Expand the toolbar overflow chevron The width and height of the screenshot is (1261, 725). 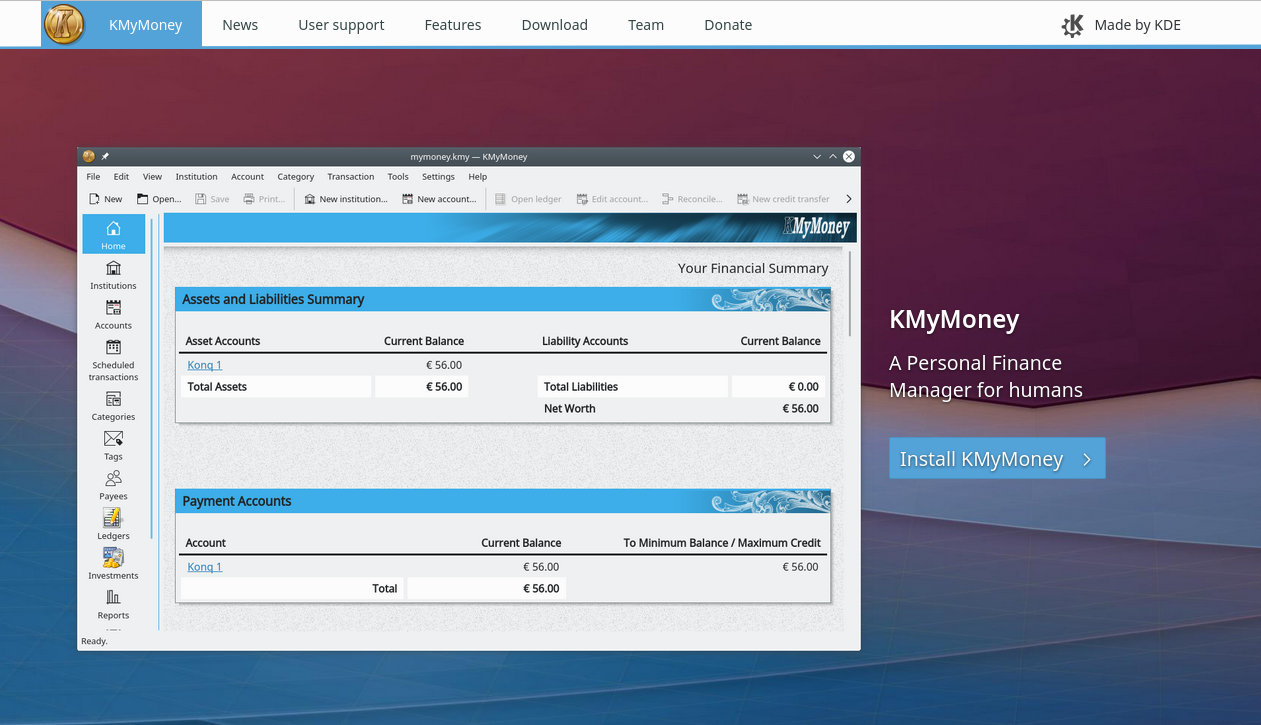coord(849,199)
